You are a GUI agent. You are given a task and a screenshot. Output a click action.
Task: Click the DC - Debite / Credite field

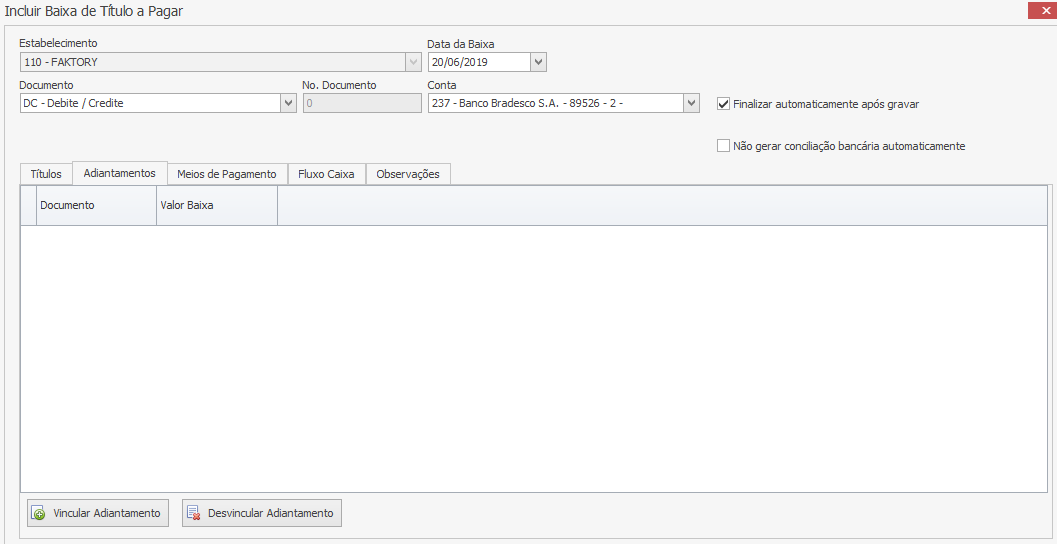[x=149, y=103]
